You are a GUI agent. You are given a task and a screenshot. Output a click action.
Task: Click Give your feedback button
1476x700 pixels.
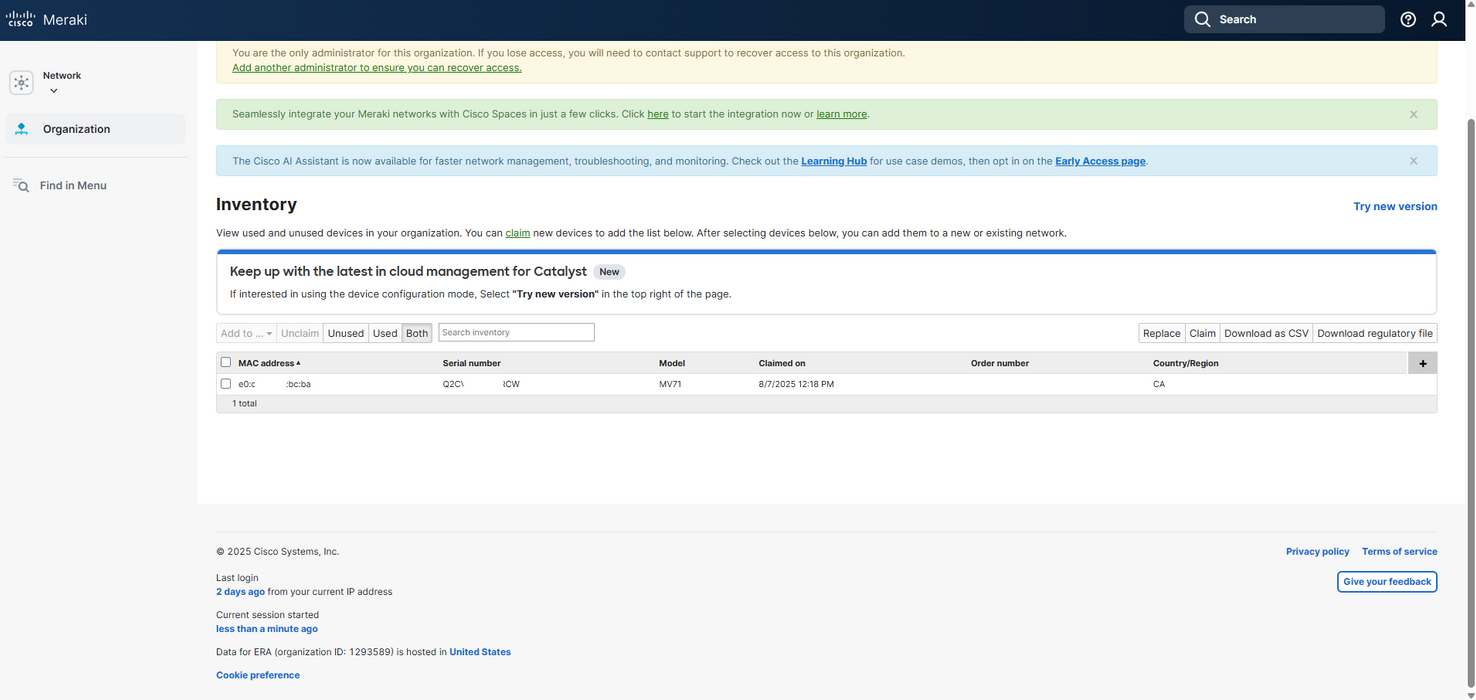[1387, 582]
